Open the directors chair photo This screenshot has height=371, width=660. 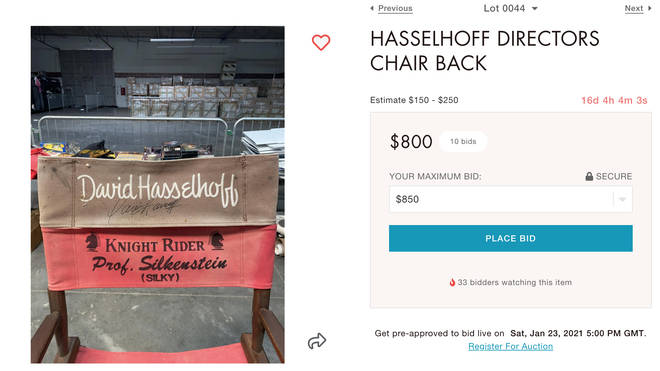coord(157,195)
